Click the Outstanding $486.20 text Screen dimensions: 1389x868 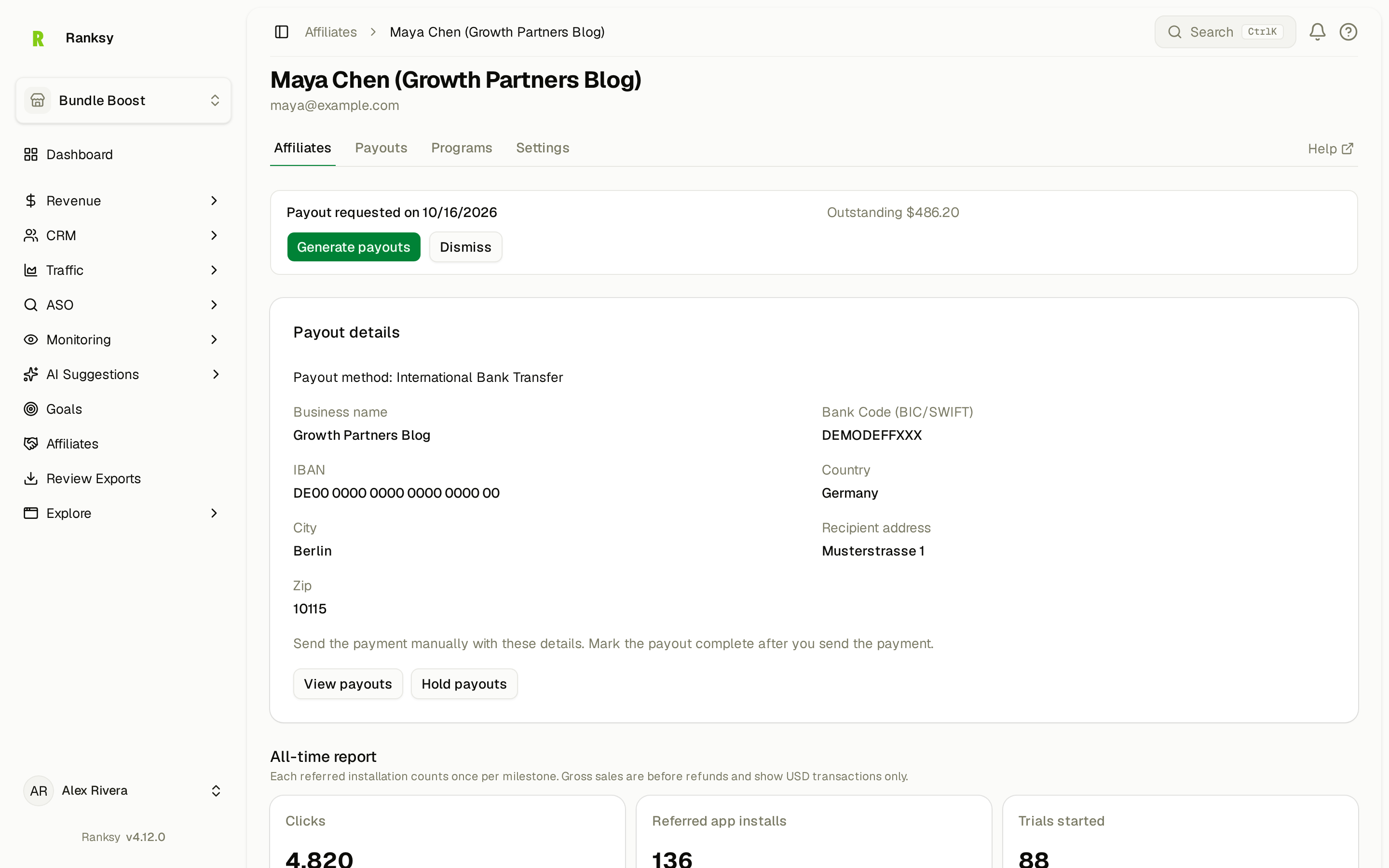pyautogui.click(x=893, y=212)
